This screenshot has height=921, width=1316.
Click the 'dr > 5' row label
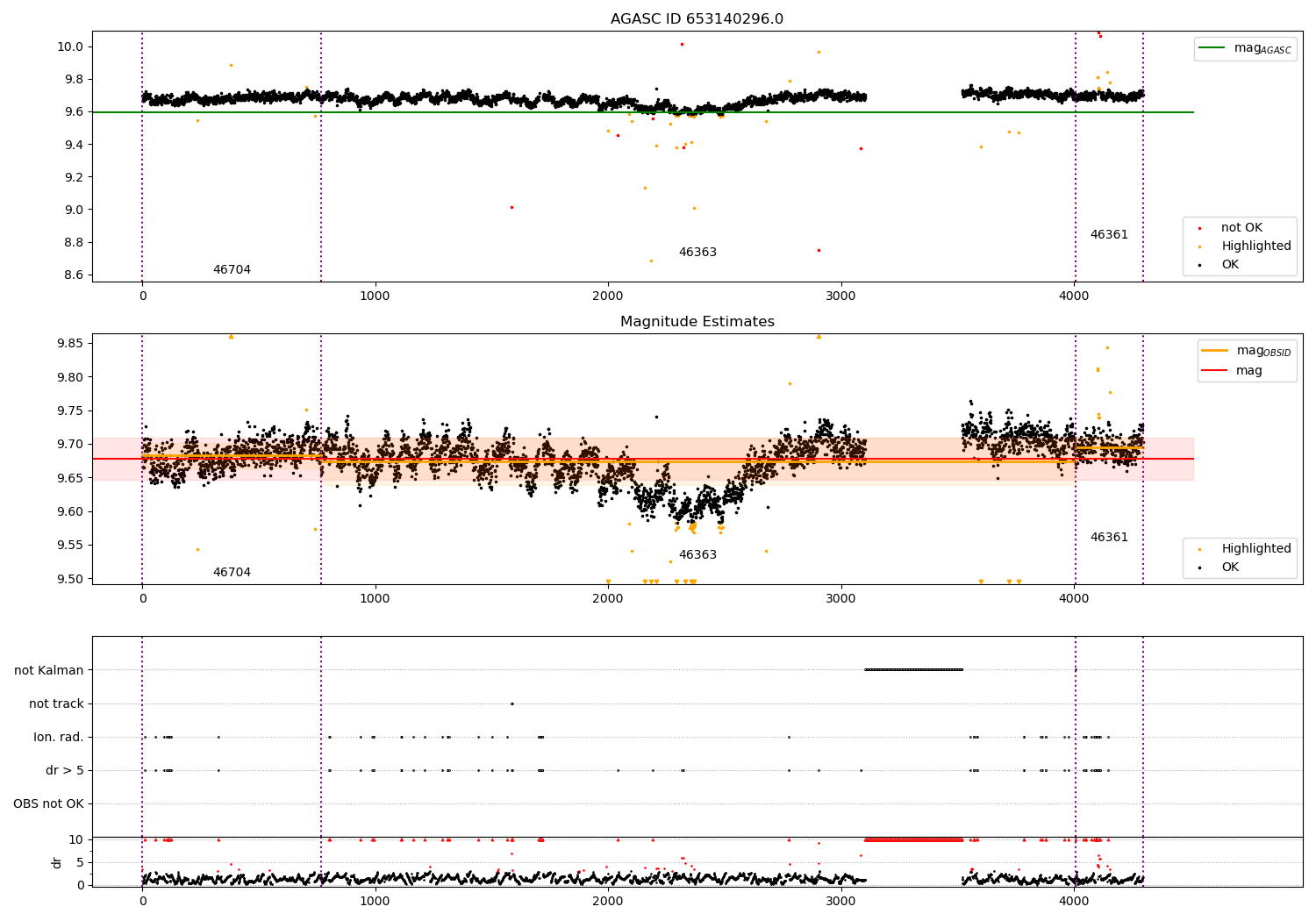pos(65,770)
